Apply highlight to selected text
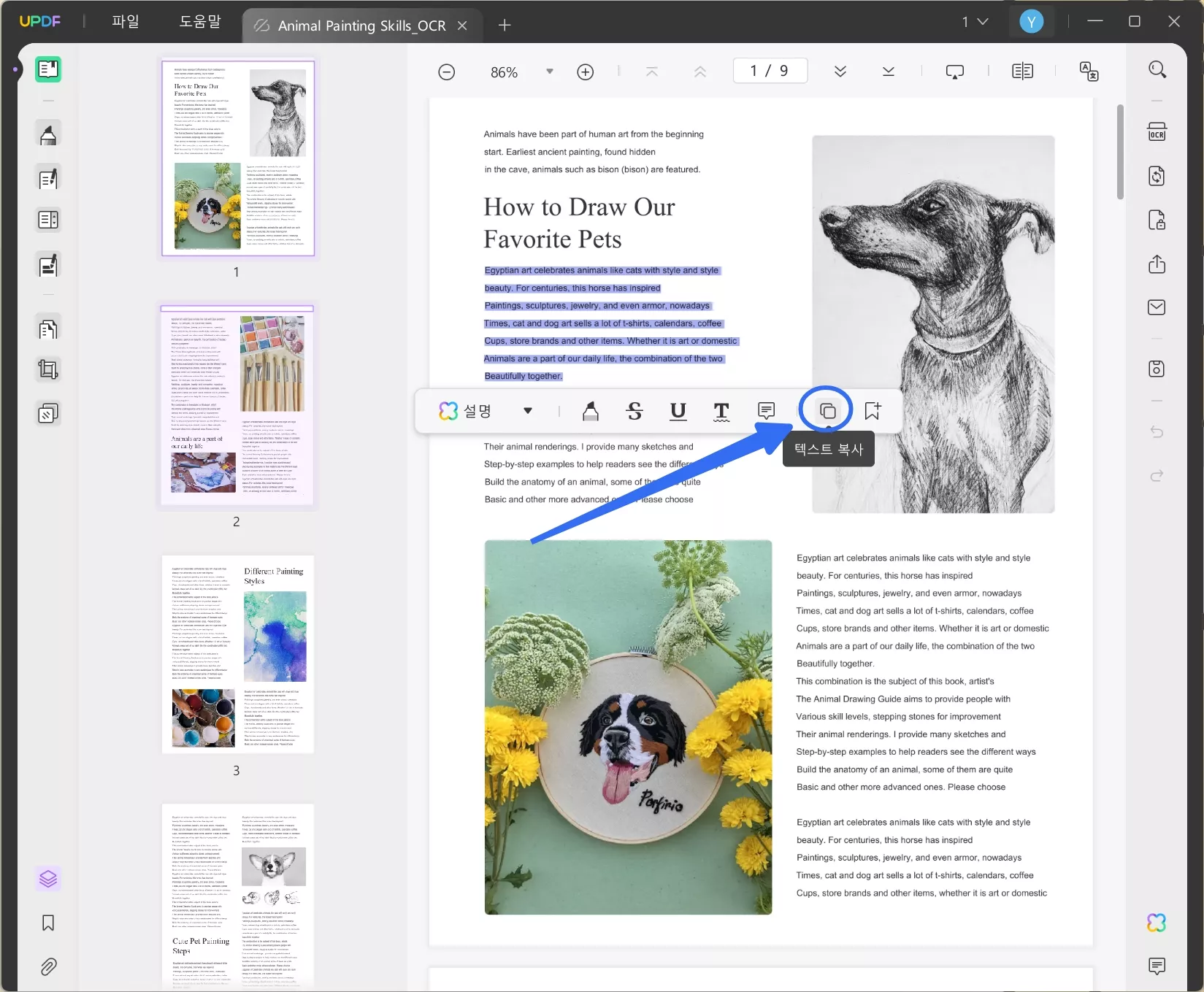Viewport: 1204px width, 992px height. (591, 411)
